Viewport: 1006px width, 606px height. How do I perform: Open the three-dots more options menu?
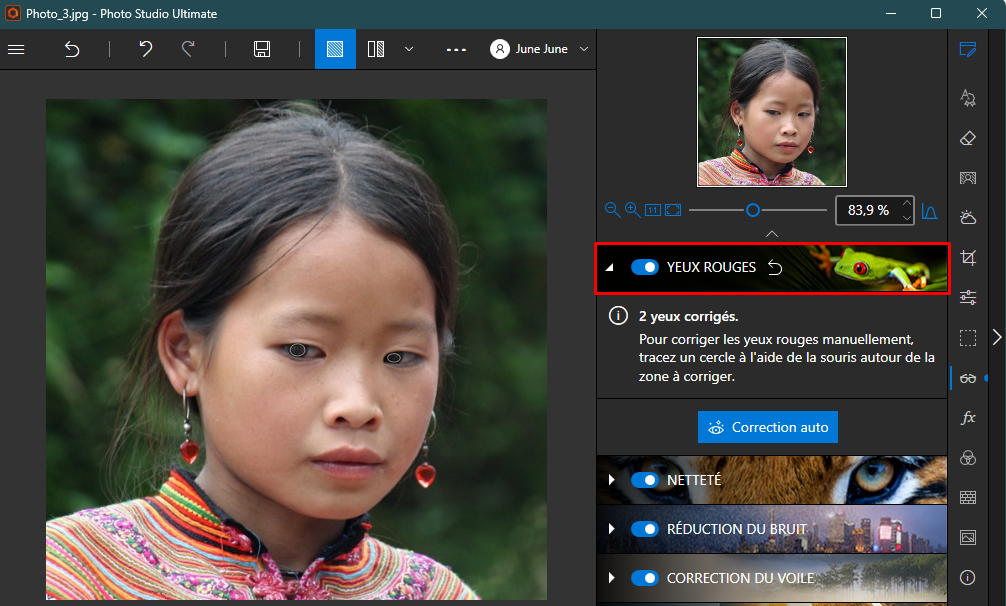[456, 49]
